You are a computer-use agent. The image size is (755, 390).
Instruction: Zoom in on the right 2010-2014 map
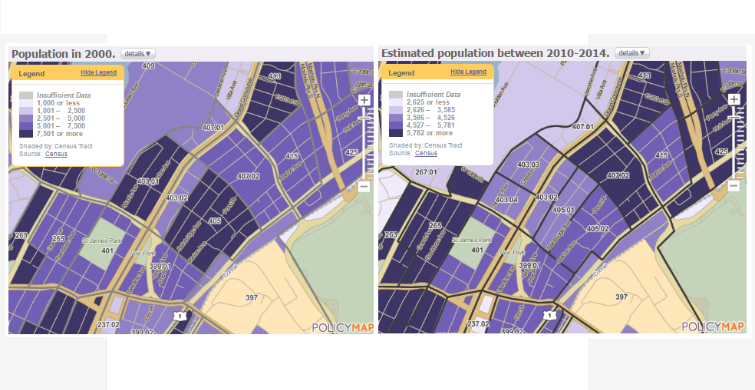pos(733,100)
